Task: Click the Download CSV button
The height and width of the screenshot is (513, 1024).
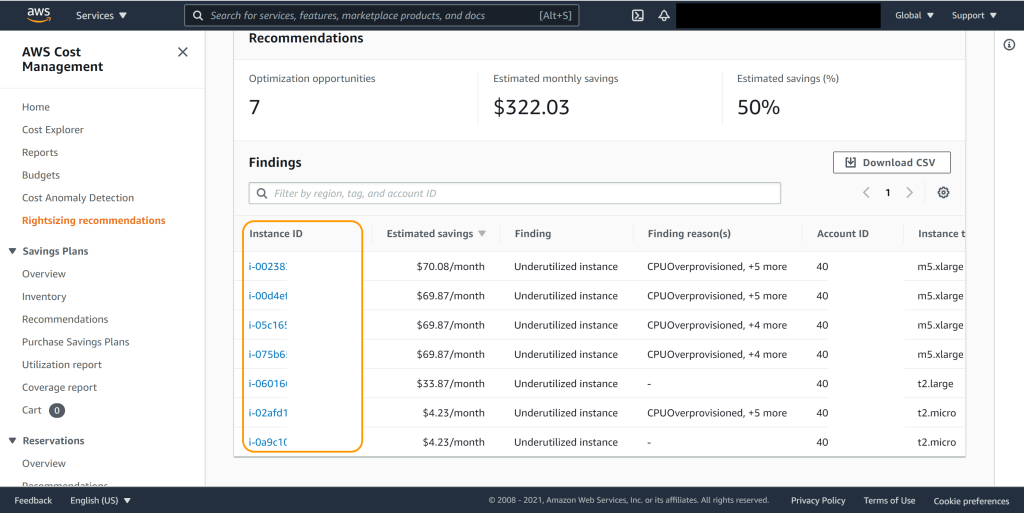Action: point(891,163)
